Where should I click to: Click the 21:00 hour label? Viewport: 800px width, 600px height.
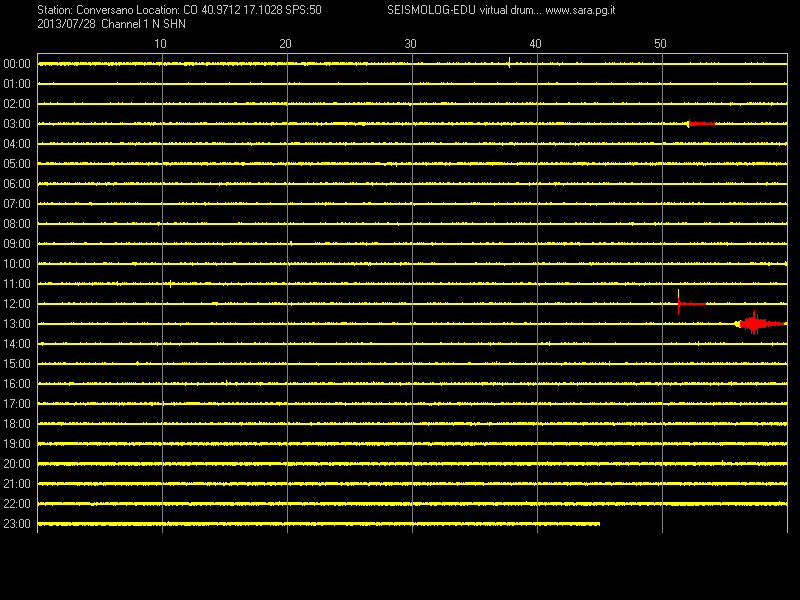point(17,484)
